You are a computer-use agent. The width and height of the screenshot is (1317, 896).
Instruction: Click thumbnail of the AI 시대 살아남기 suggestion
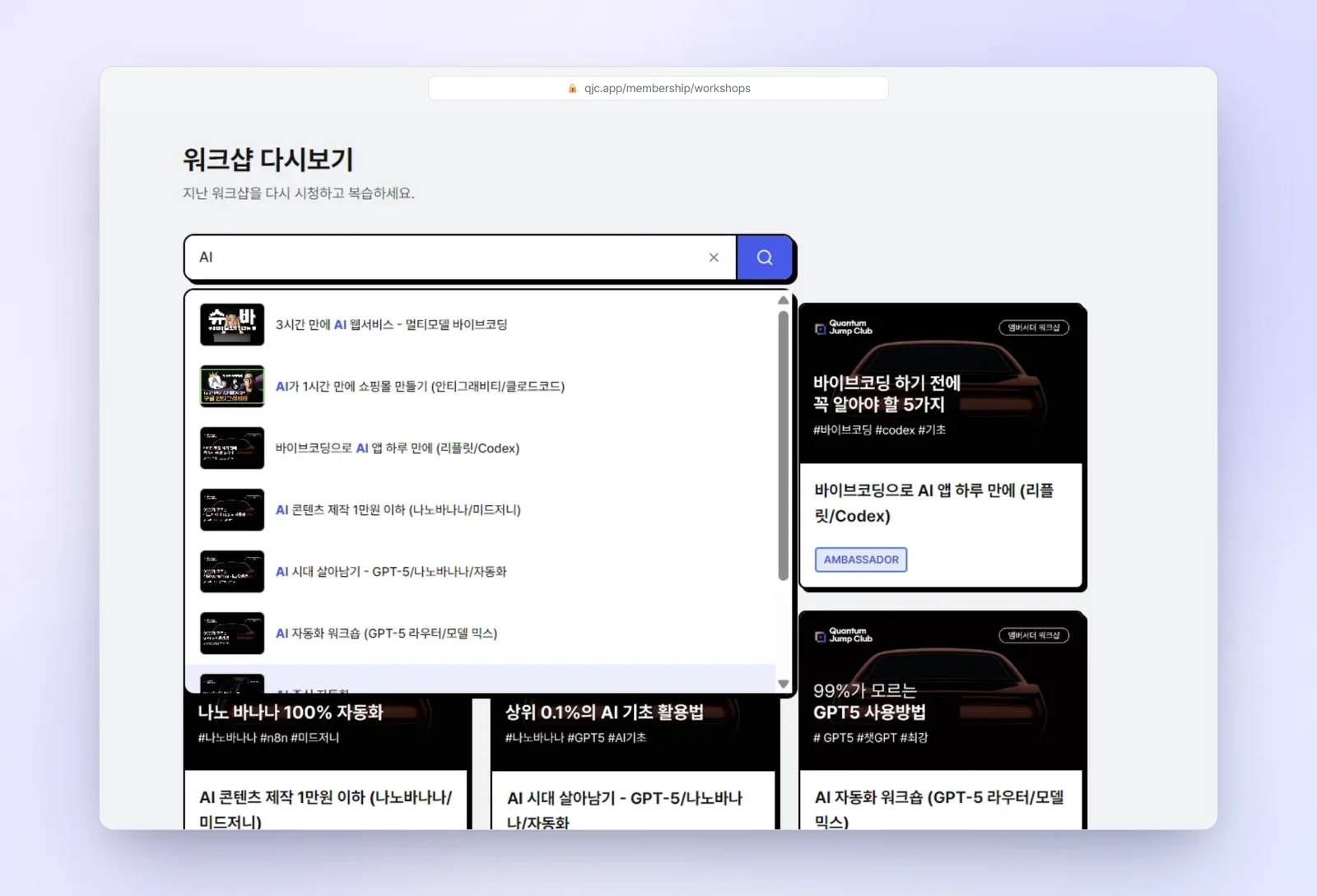pyautogui.click(x=232, y=571)
